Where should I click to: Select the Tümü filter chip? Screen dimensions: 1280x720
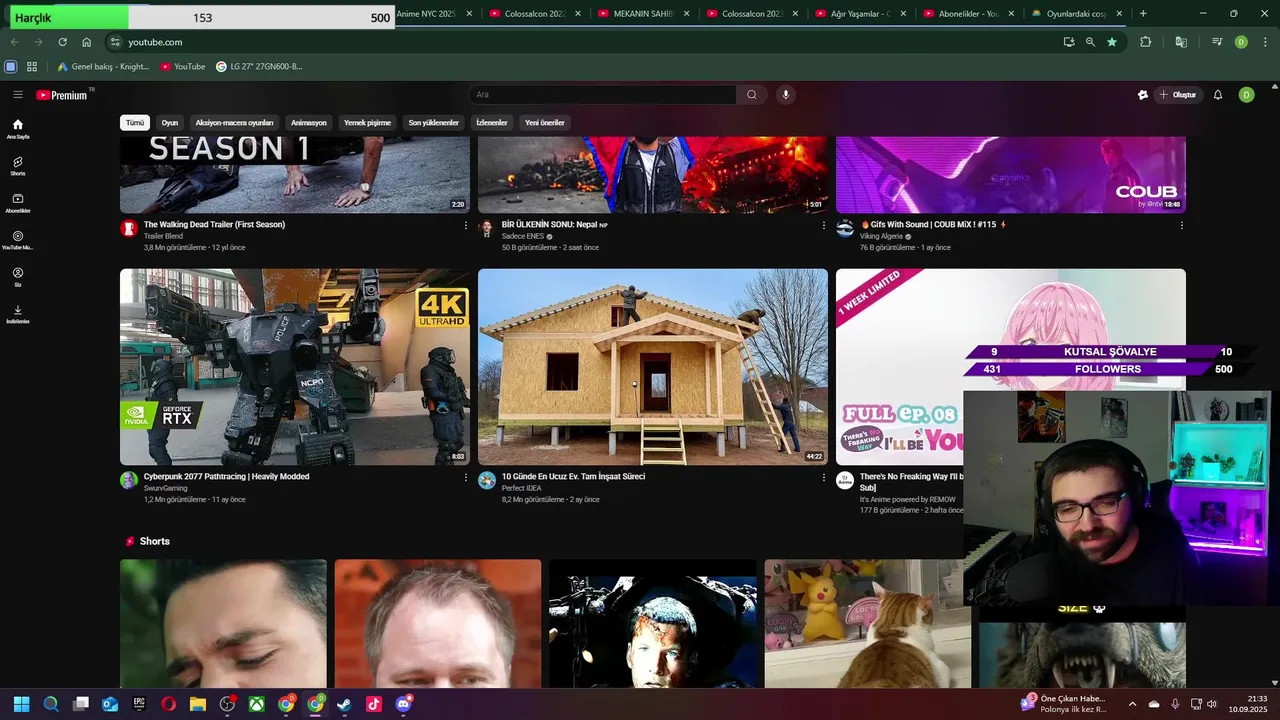click(x=135, y=123)
